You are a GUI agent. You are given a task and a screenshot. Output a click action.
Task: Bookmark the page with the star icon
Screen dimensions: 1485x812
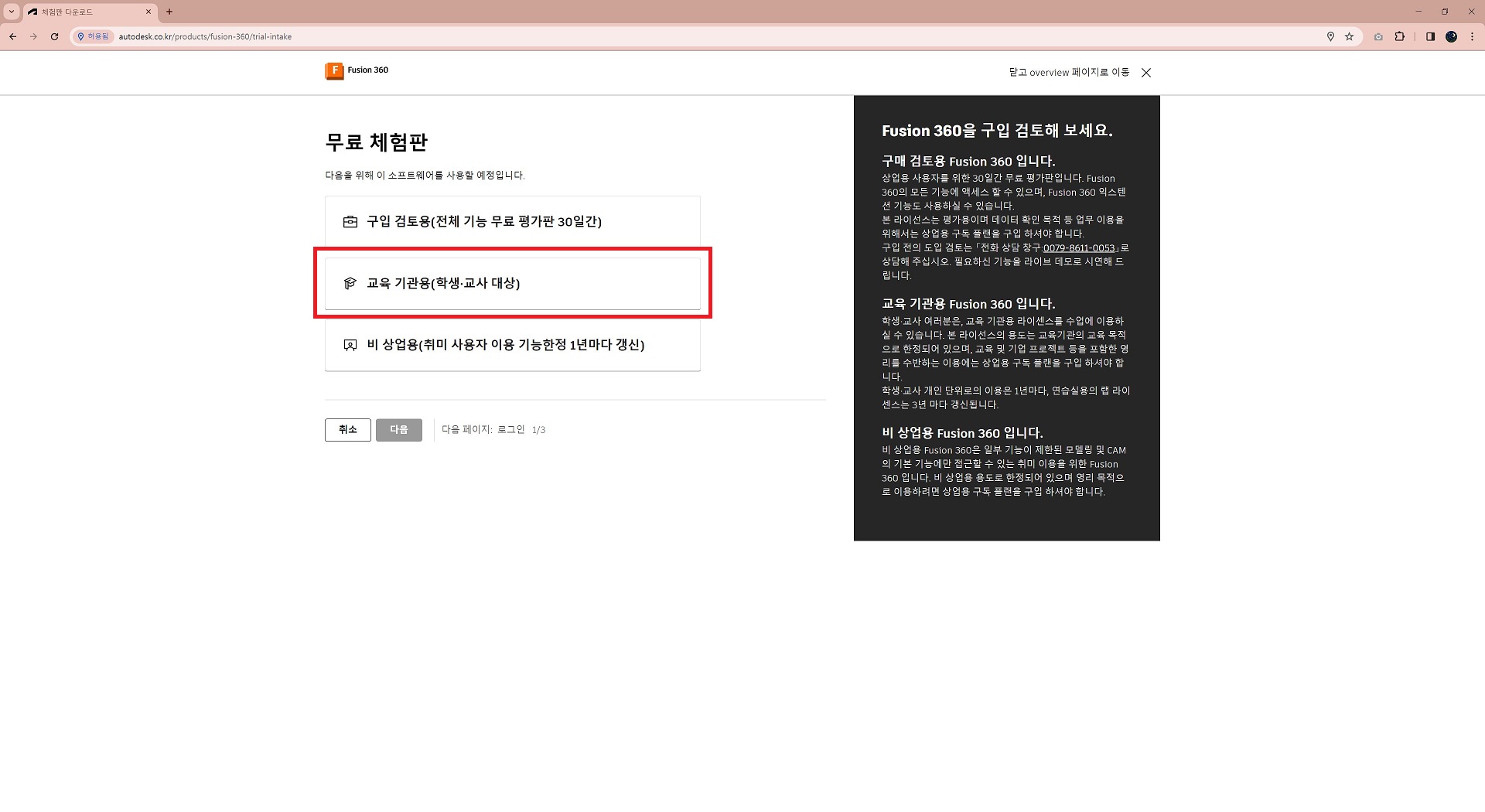click(1350, 36)
